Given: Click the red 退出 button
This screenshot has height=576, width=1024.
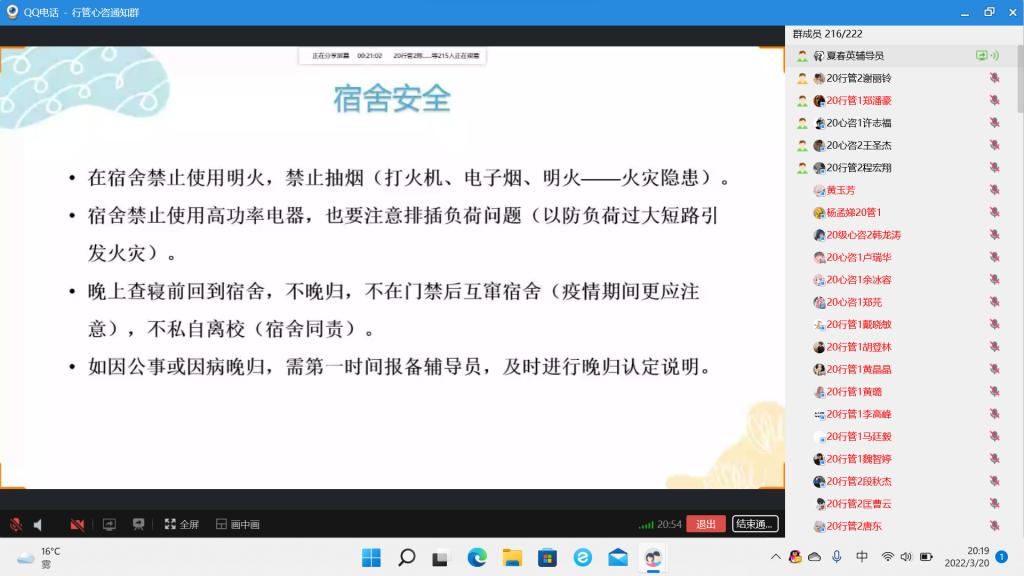Looking at the screenshot, I should [705, 524].
